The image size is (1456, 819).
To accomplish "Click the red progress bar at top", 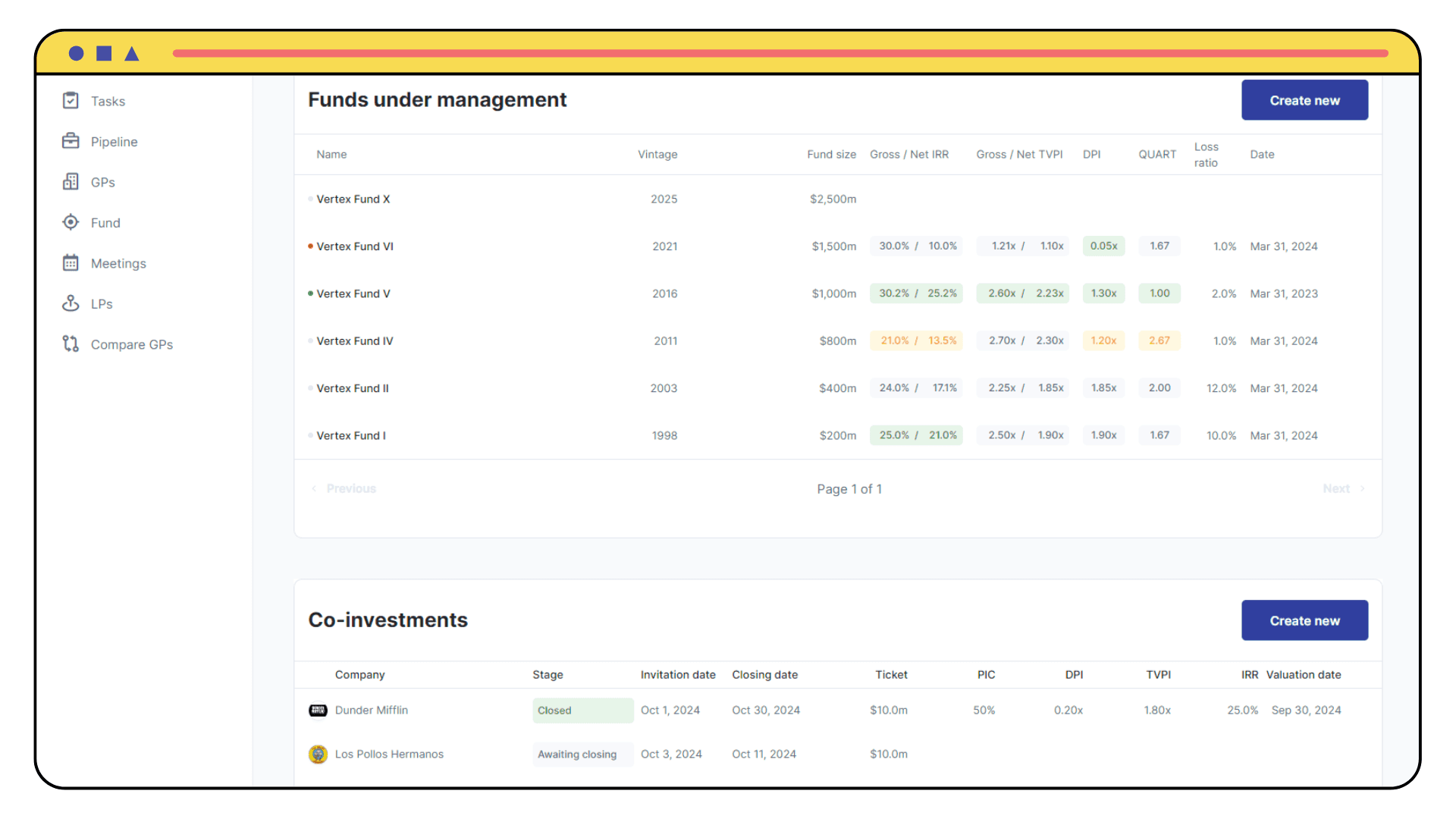I will coord(780,53).
